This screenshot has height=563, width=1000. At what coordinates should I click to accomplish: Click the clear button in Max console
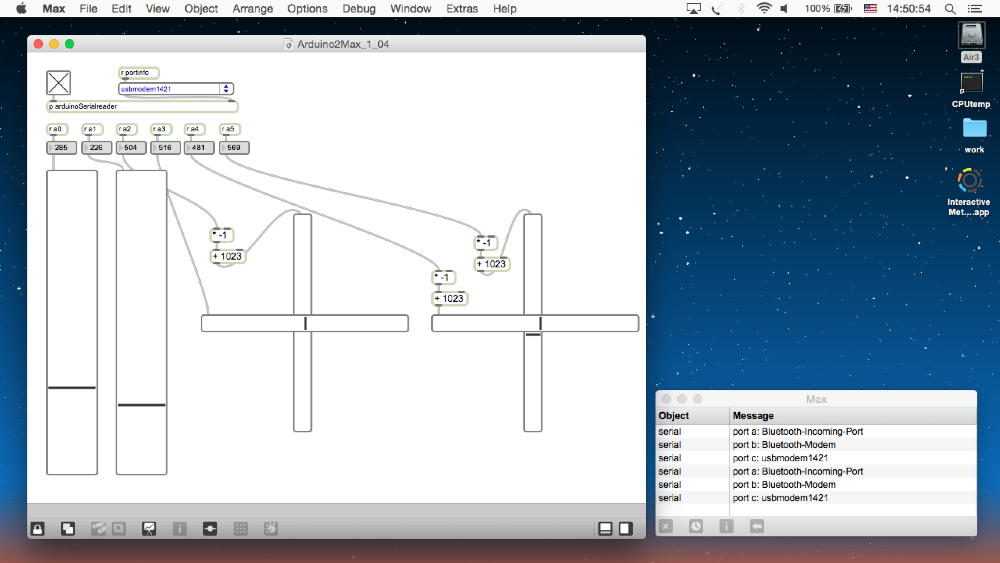pos(666,526)
